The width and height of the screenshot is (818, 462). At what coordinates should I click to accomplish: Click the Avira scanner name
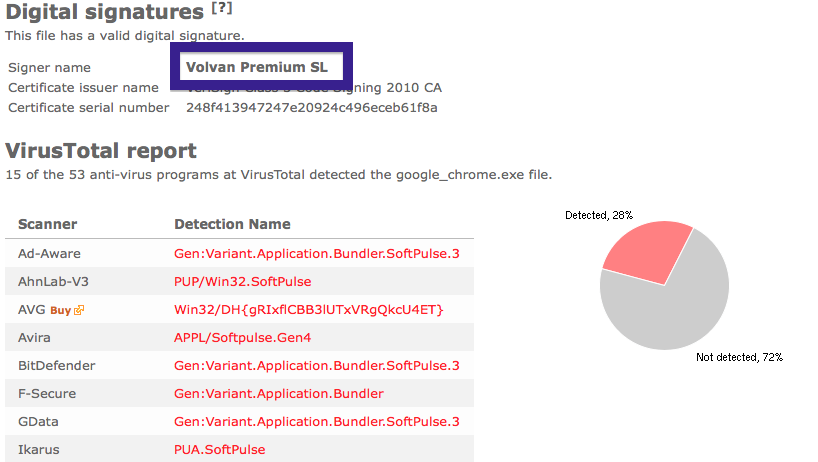[34, 338]
